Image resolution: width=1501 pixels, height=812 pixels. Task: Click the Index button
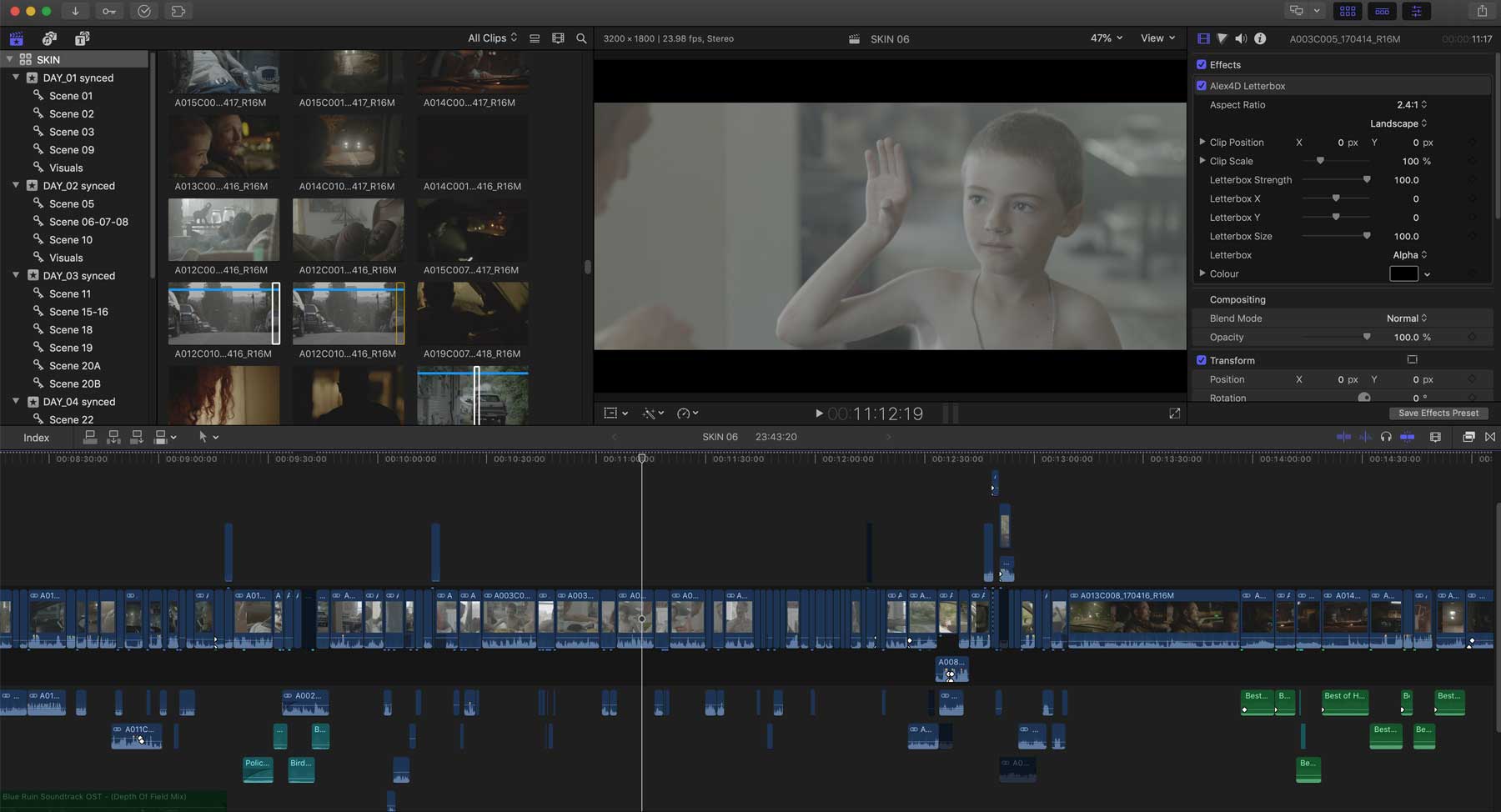tap(36, 438)
